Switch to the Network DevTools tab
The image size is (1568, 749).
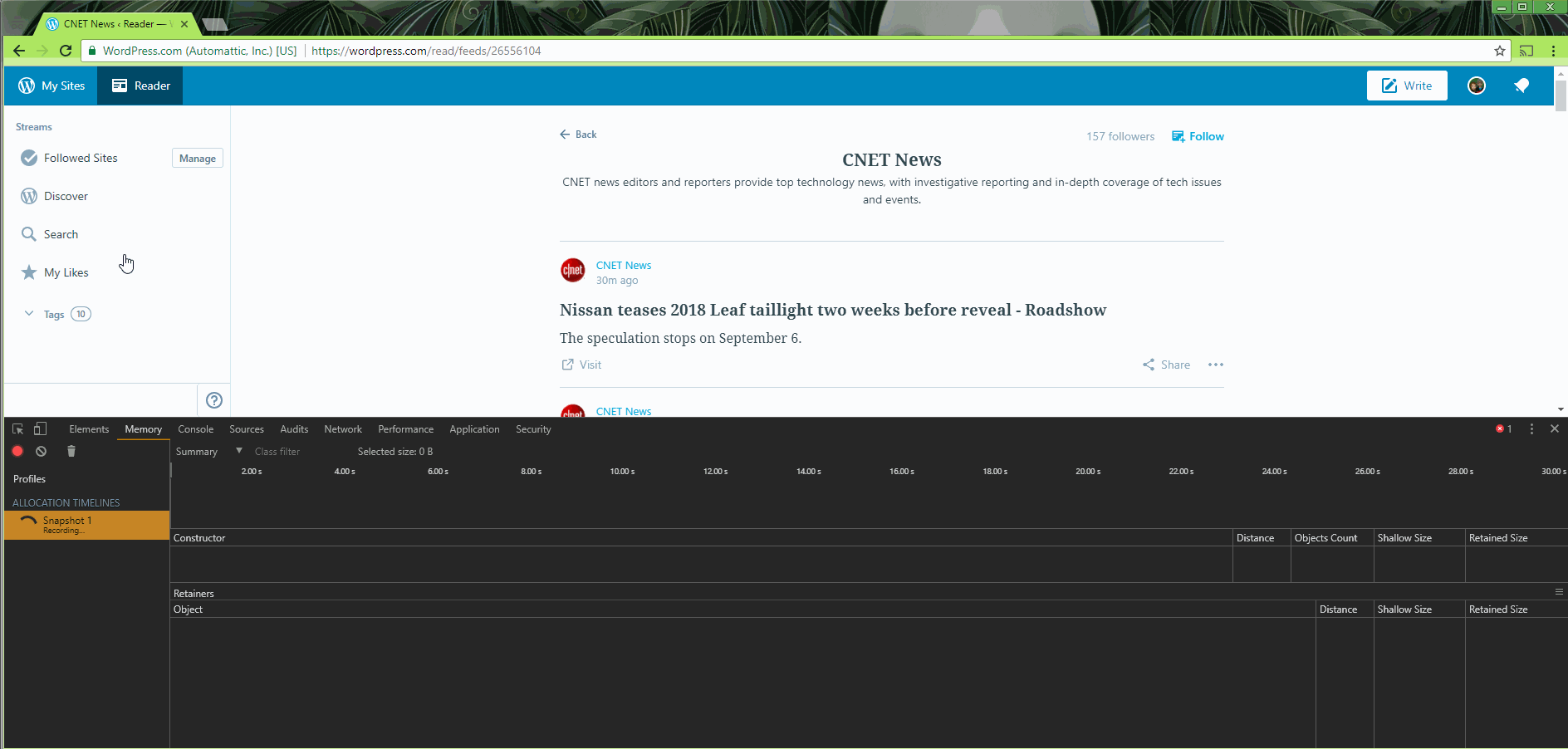[343, 429]
